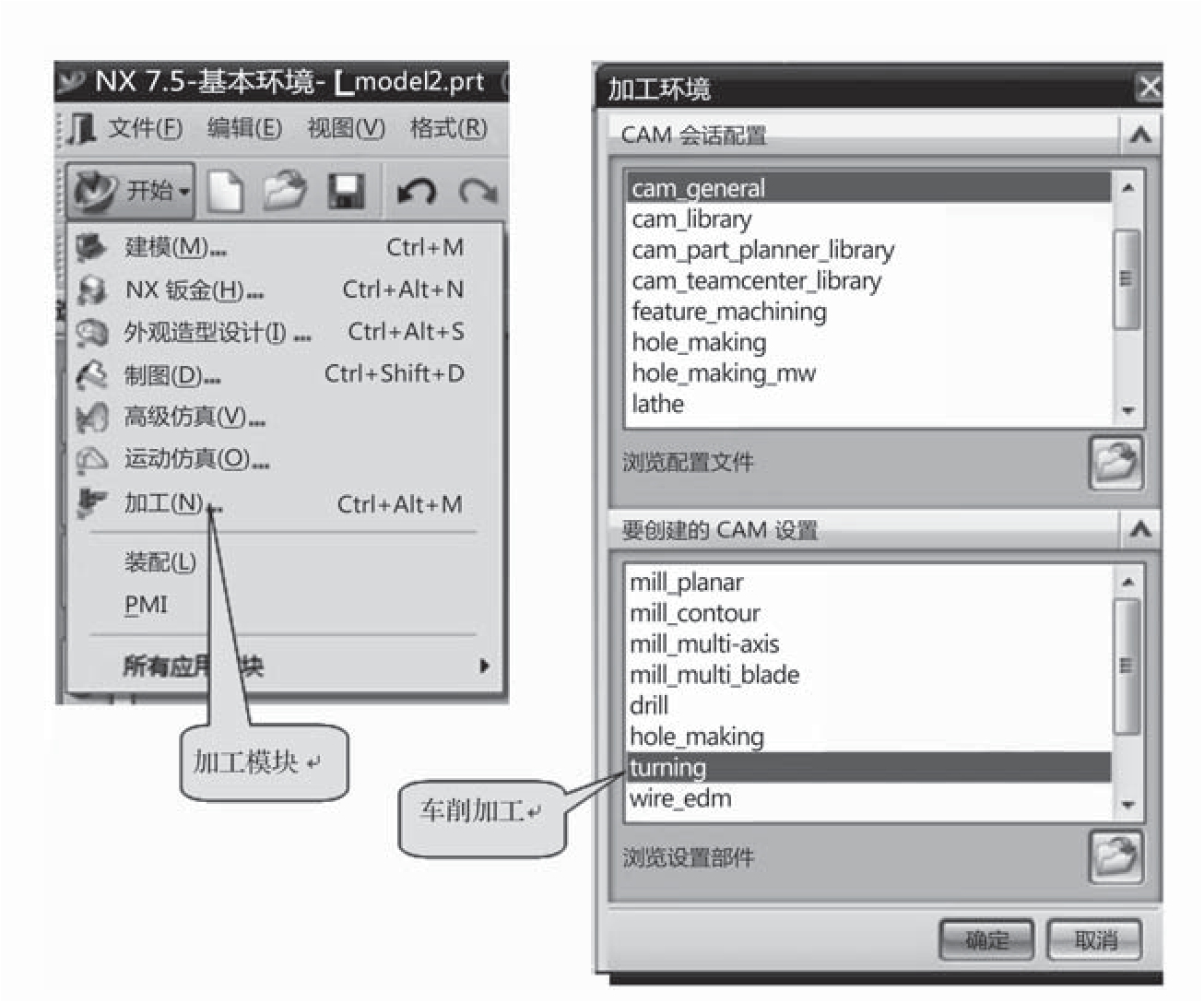Screen dimensions: 1204x1003
Task: Expand the 所有应用模块 submenu arrow
Action: click(485, 666)
